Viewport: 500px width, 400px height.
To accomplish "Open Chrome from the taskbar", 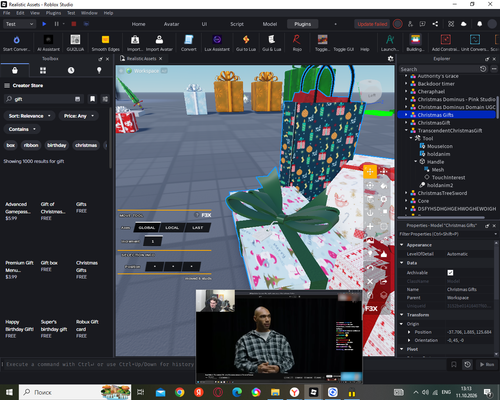I will click(x=180, y=392).
